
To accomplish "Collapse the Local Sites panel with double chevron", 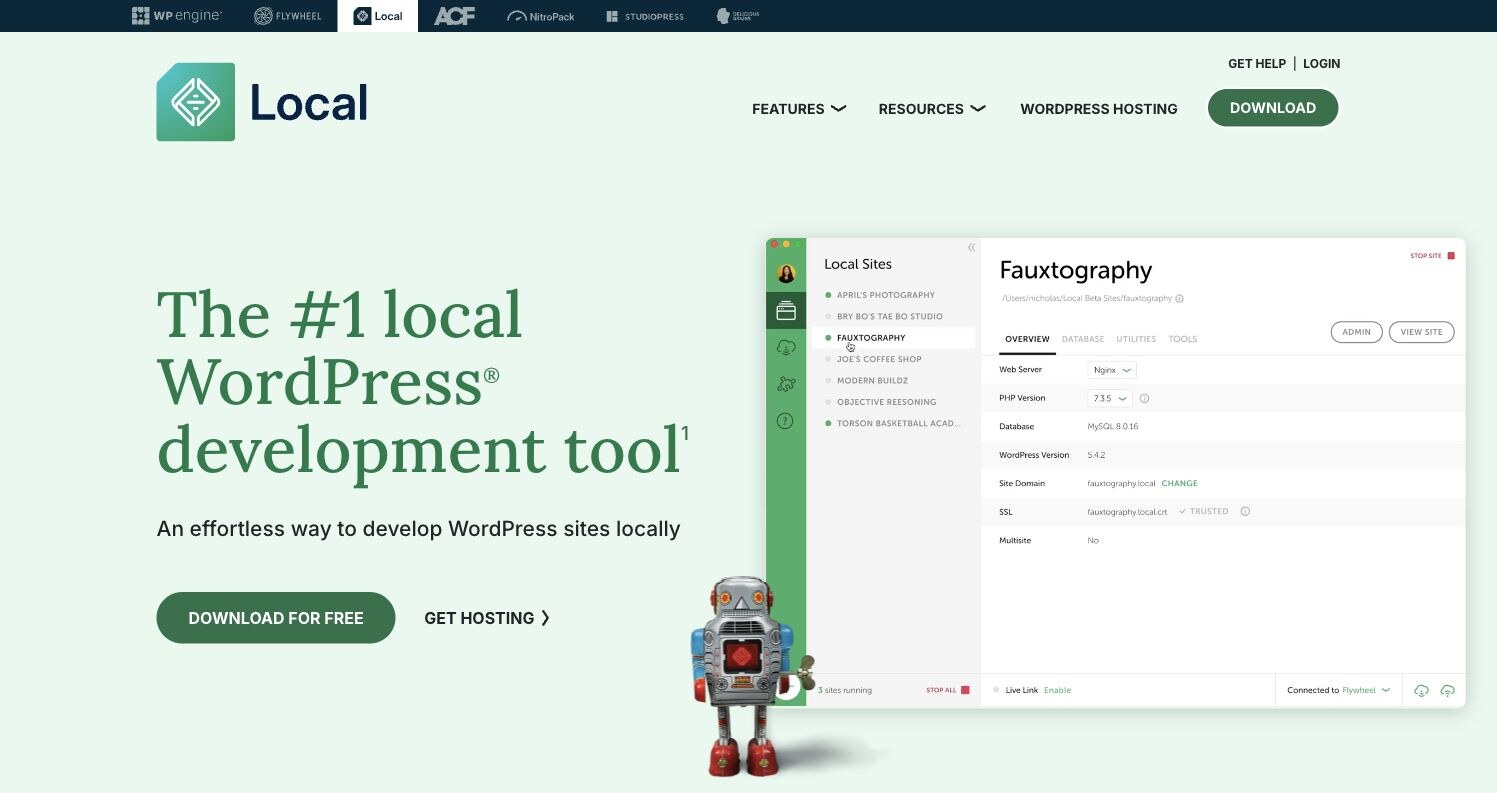I will pos(971,248).
